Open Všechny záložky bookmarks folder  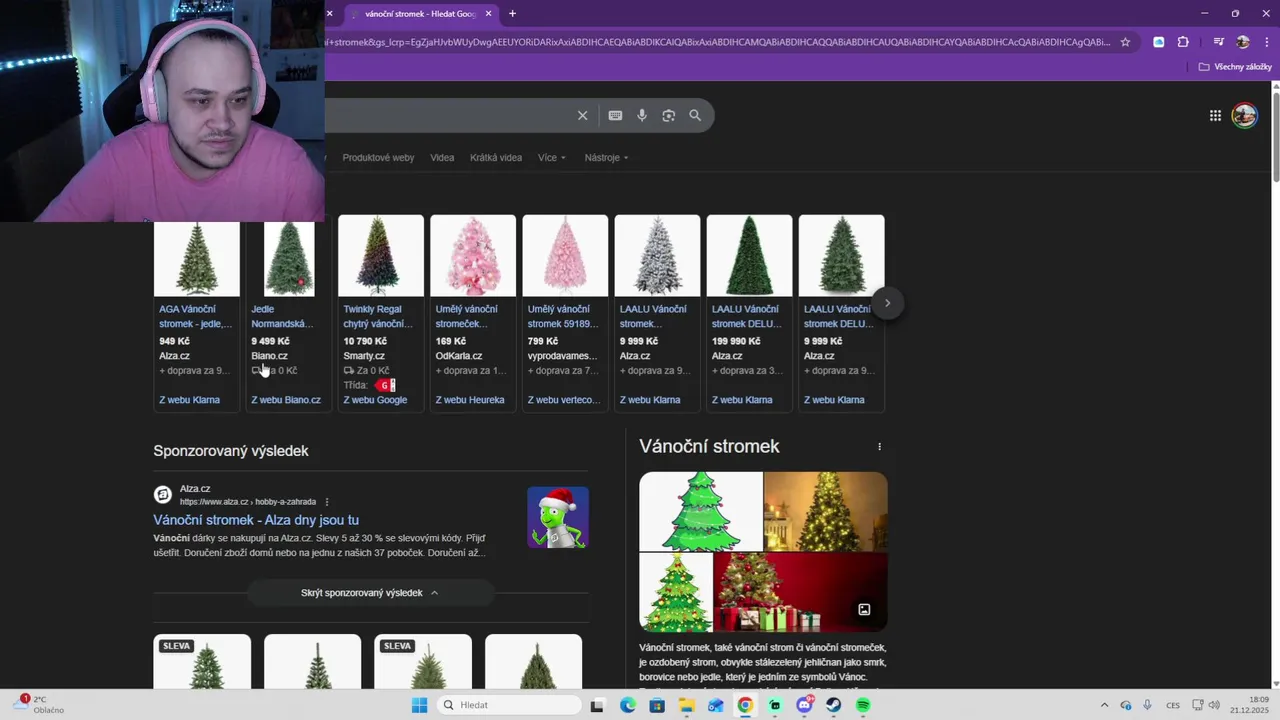point(1235,67)
